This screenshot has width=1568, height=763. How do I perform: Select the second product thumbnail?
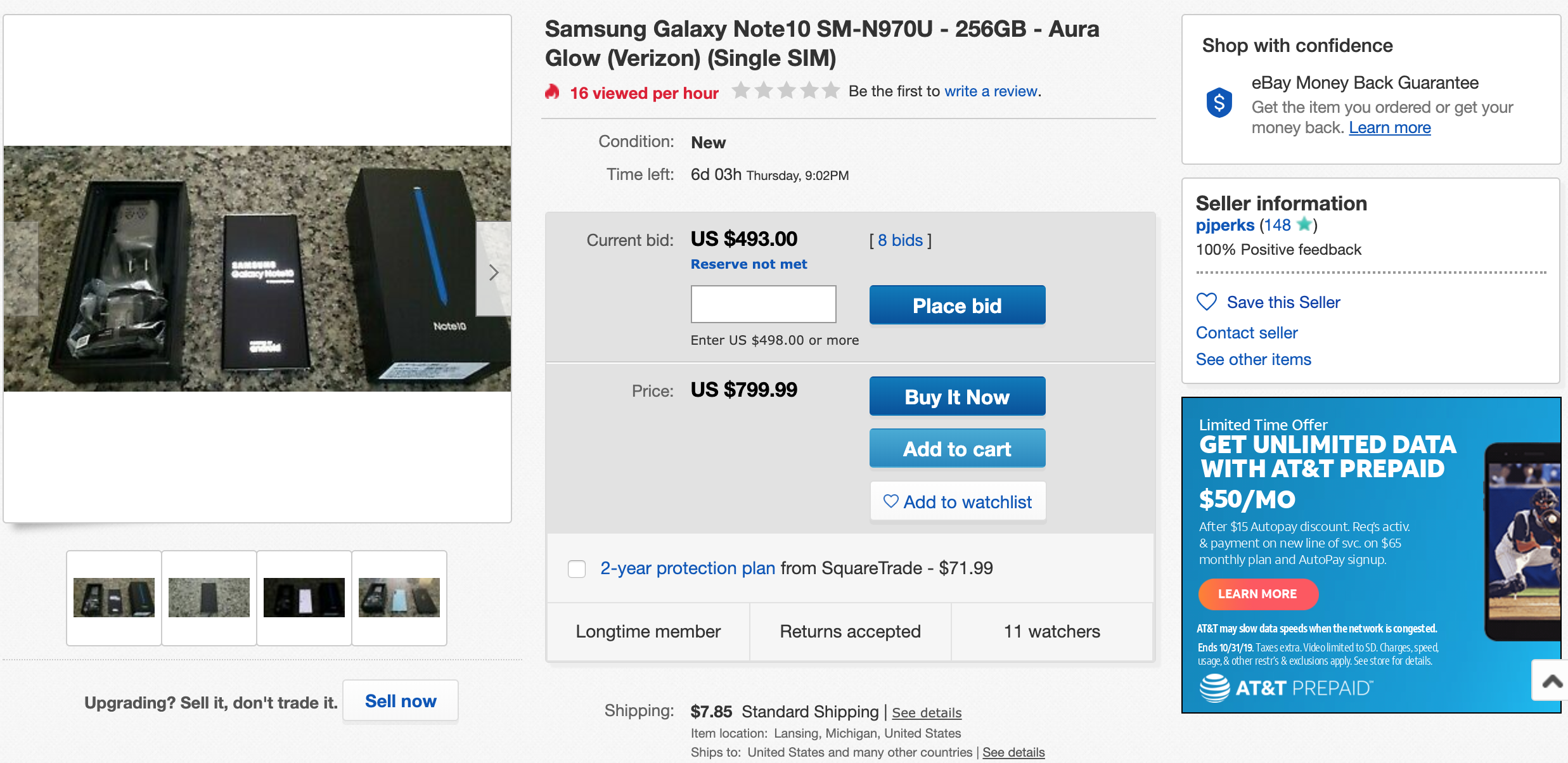click(x=209, y=598)
